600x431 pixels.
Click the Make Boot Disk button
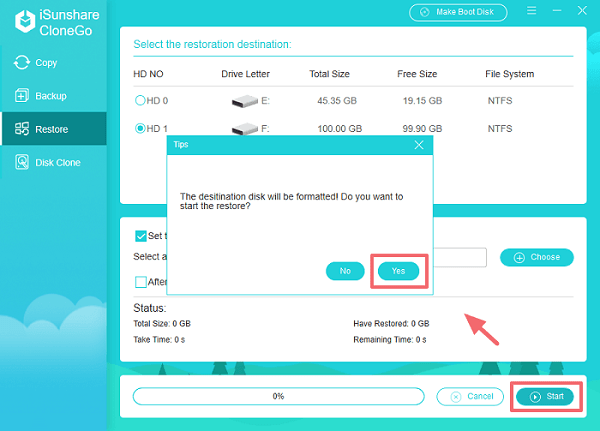[x=458, y=12]
